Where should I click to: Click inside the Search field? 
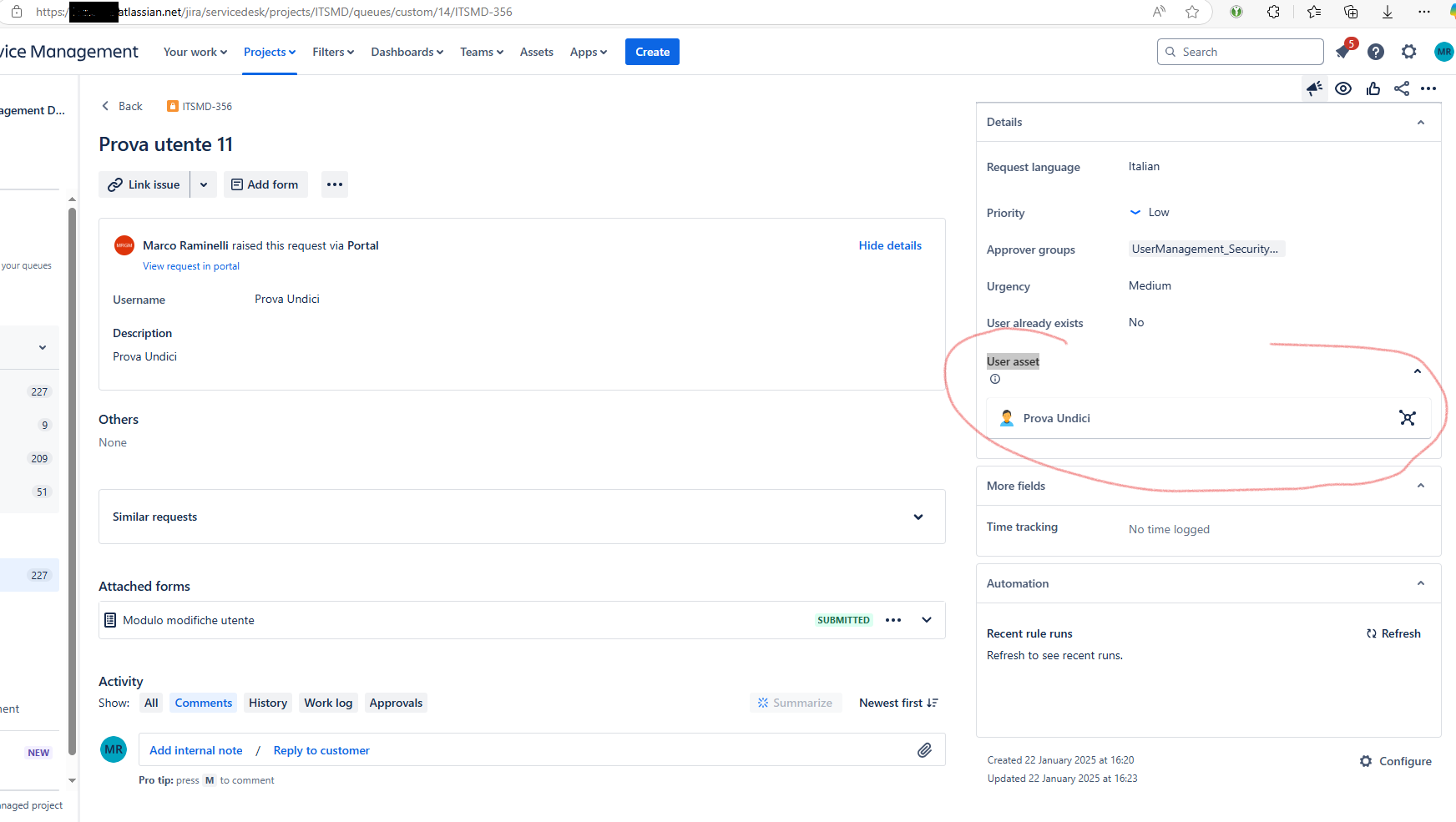click(1240, 51)
